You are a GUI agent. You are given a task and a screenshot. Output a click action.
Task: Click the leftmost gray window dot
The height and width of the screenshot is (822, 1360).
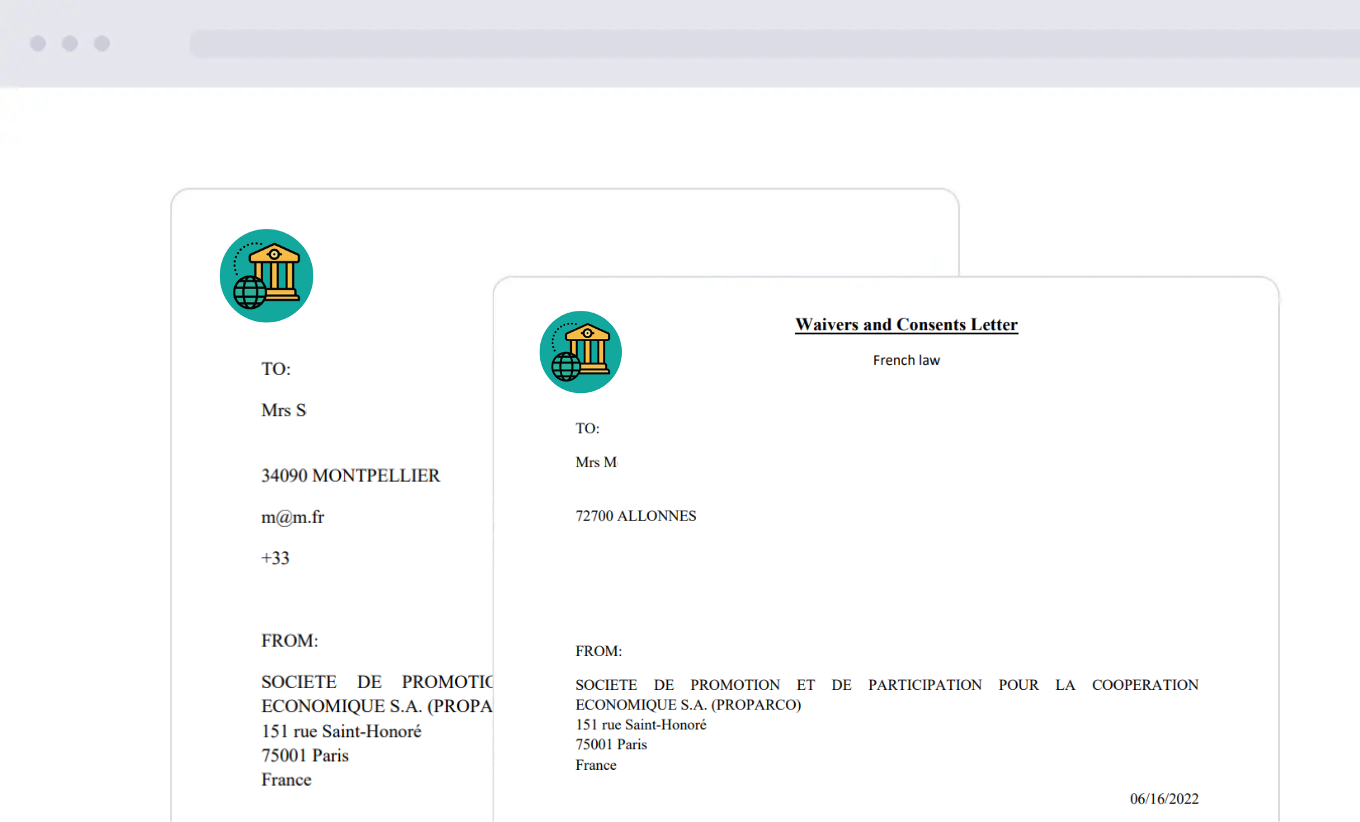coord(38,44)
